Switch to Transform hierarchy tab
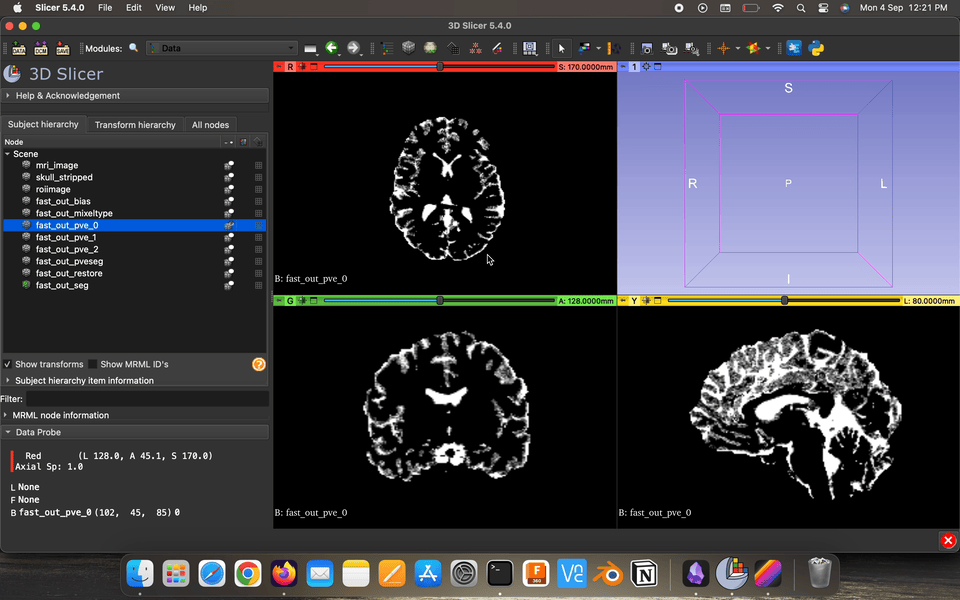The height and width of the screenshot is (600, 960). point(135,125)
